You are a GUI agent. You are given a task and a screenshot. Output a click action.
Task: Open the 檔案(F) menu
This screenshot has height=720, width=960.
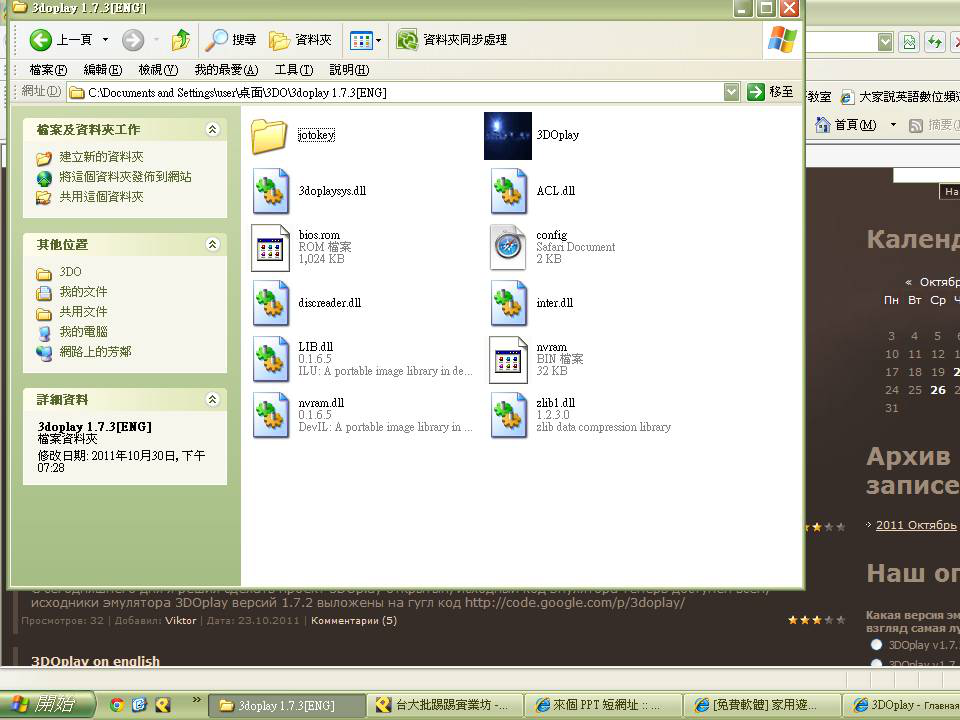click(x=48, y=70)
